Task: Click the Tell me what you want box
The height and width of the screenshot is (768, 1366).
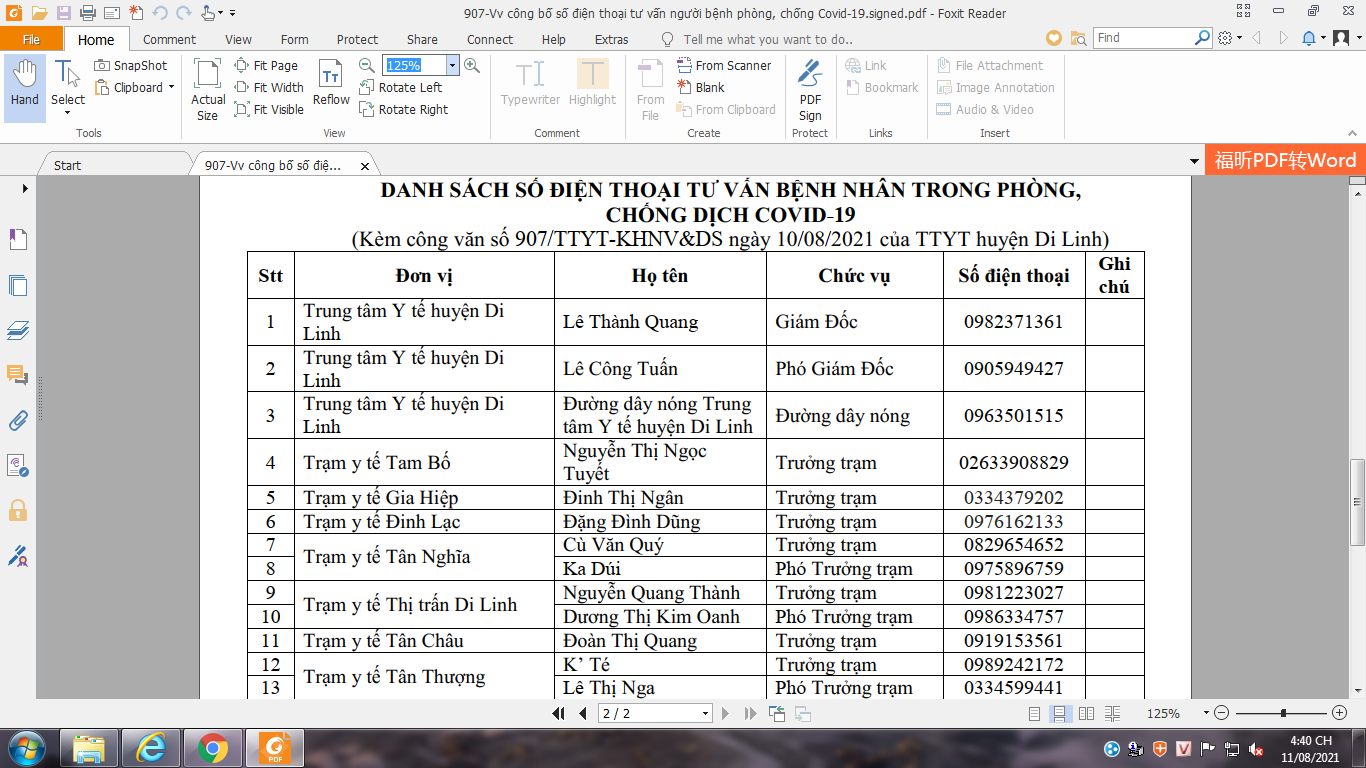Action: coord(768,39)
